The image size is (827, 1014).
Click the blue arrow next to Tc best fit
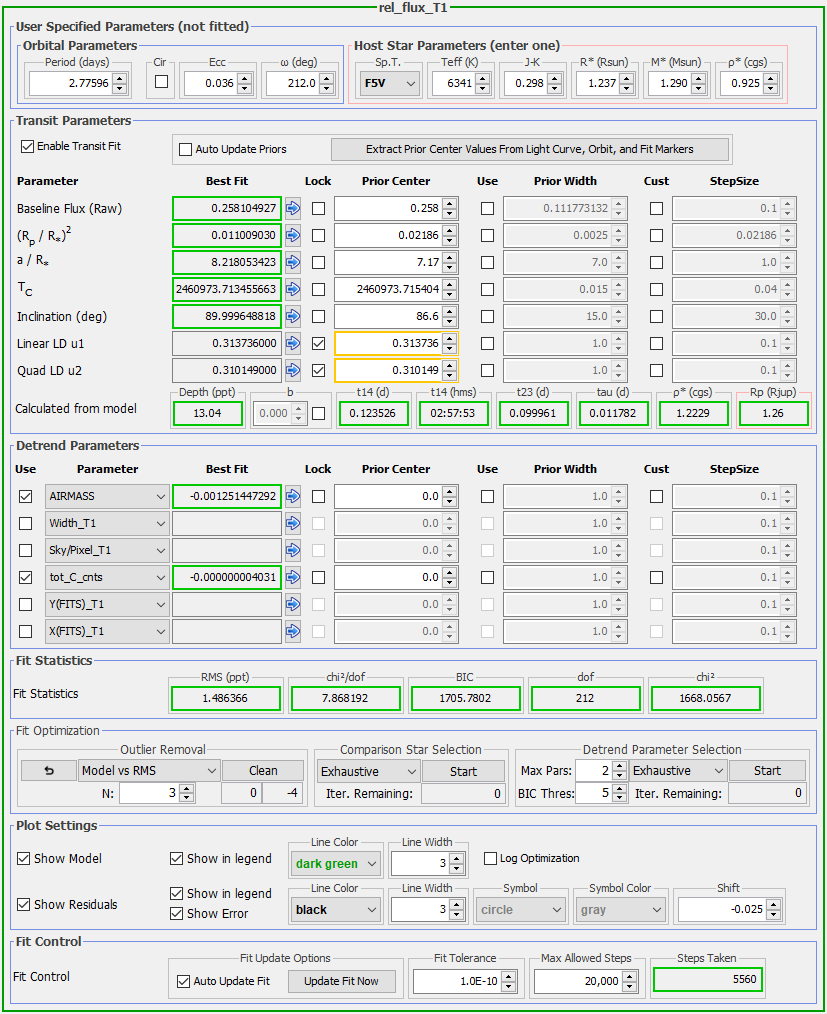coord(293,289)
